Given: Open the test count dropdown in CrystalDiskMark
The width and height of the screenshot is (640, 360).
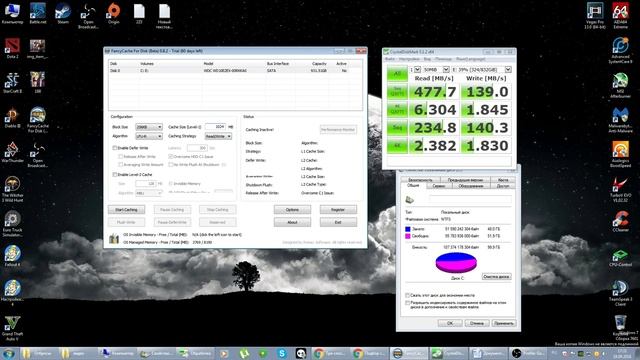Looking at the screenshot, I should pyautogui.click(x=415, y=70).
